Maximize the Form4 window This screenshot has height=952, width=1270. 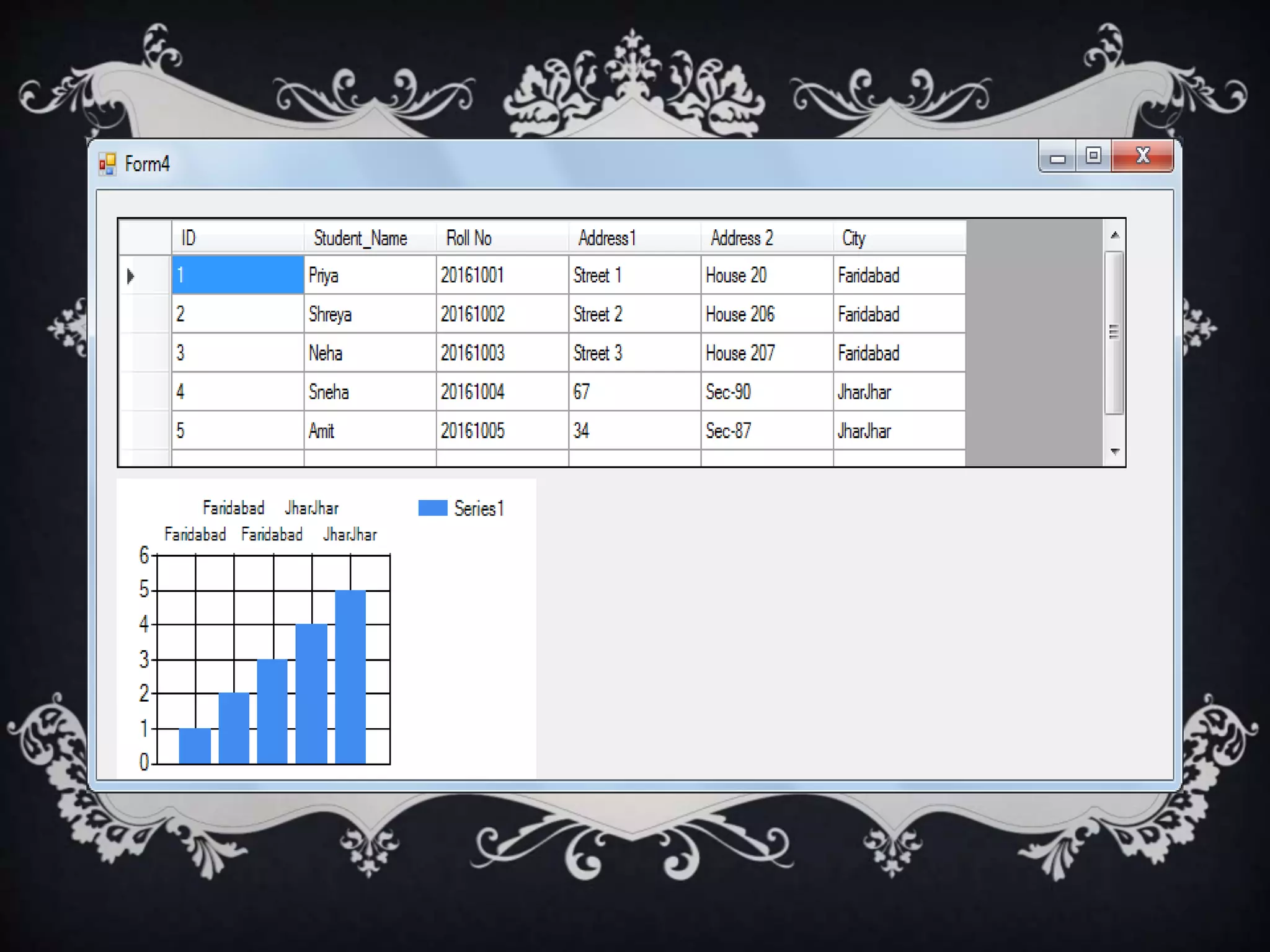coord(1093,156)
